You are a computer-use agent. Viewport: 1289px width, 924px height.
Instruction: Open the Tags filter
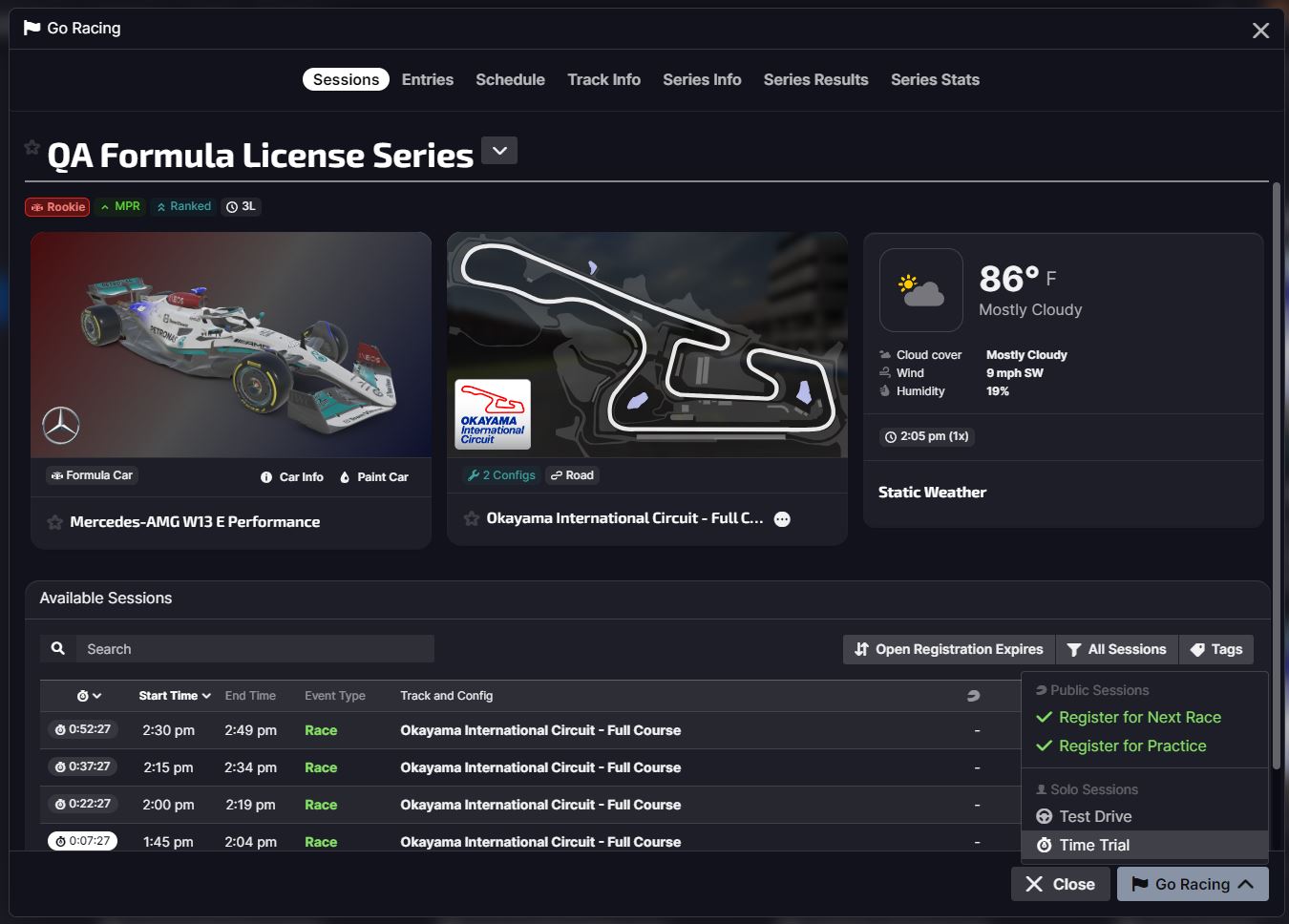point(1215,649)
